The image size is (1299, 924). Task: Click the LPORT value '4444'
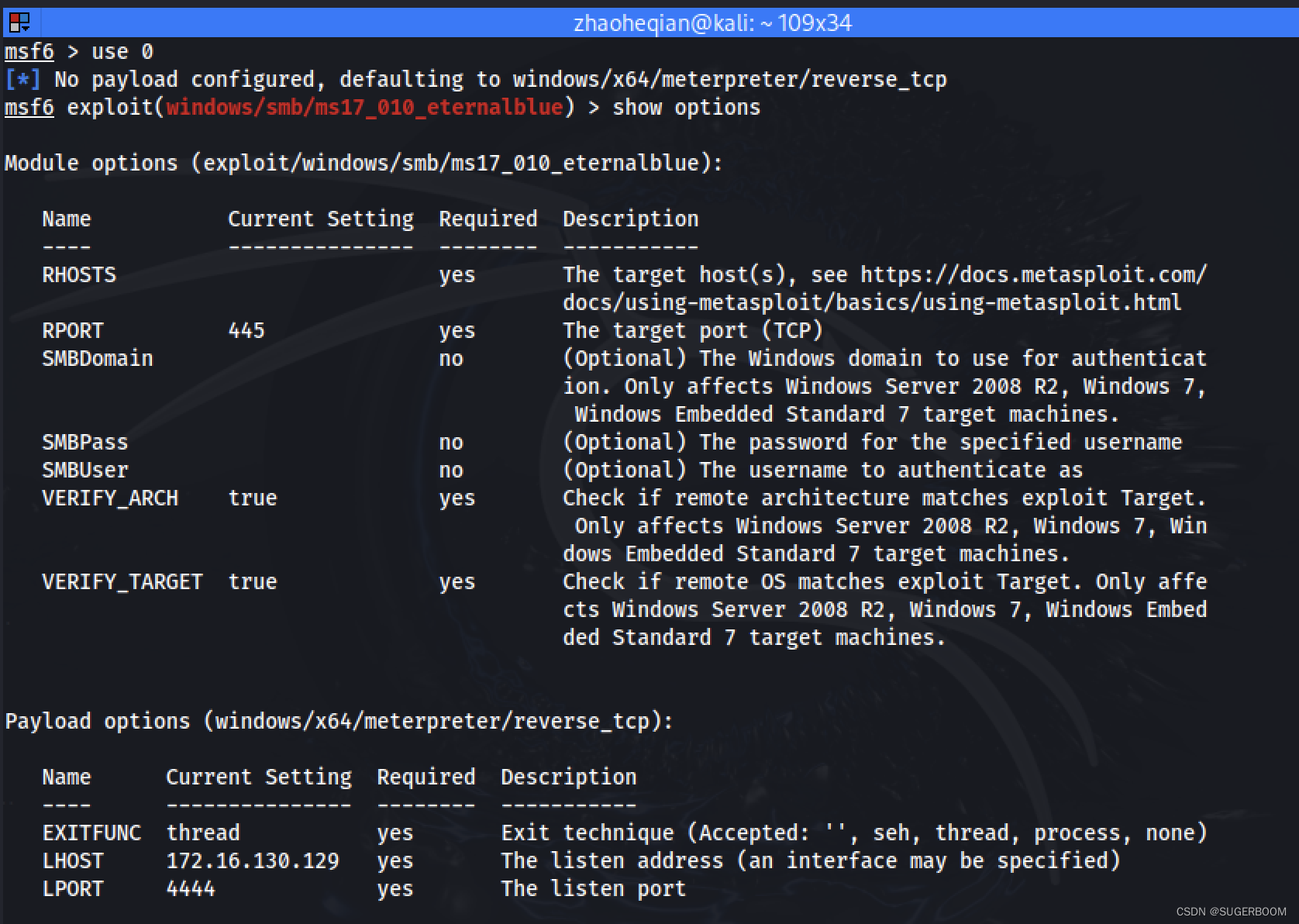pos(191,889)
